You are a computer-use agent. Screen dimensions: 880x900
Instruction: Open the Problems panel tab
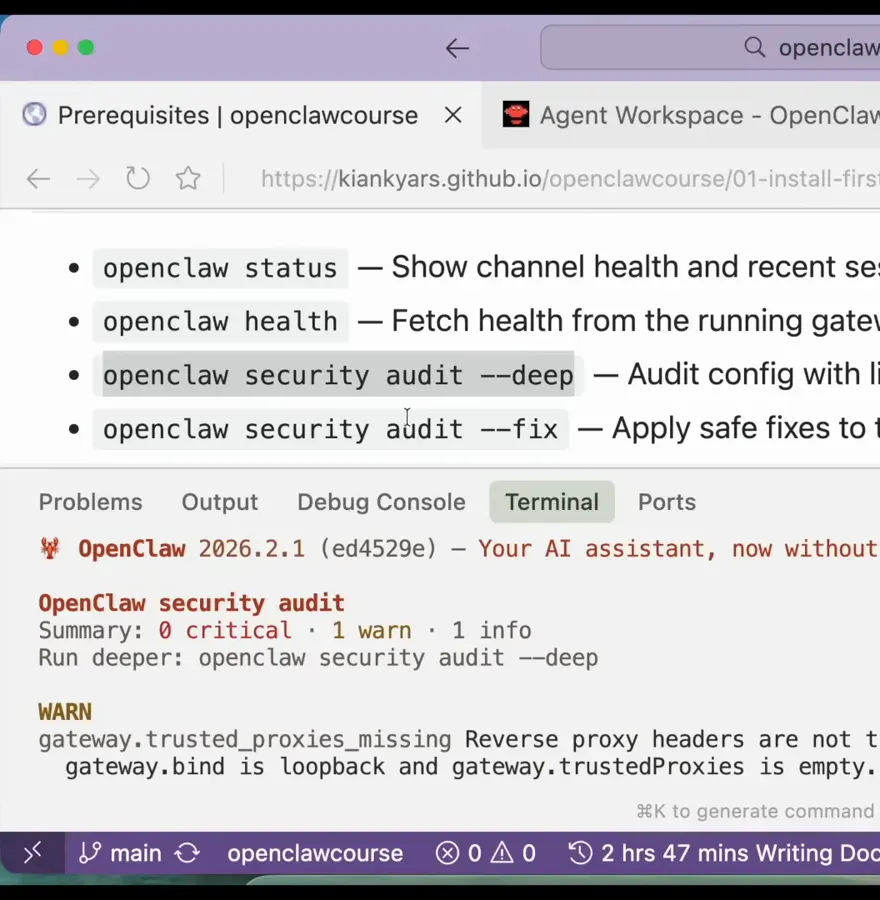coord(90,502)
